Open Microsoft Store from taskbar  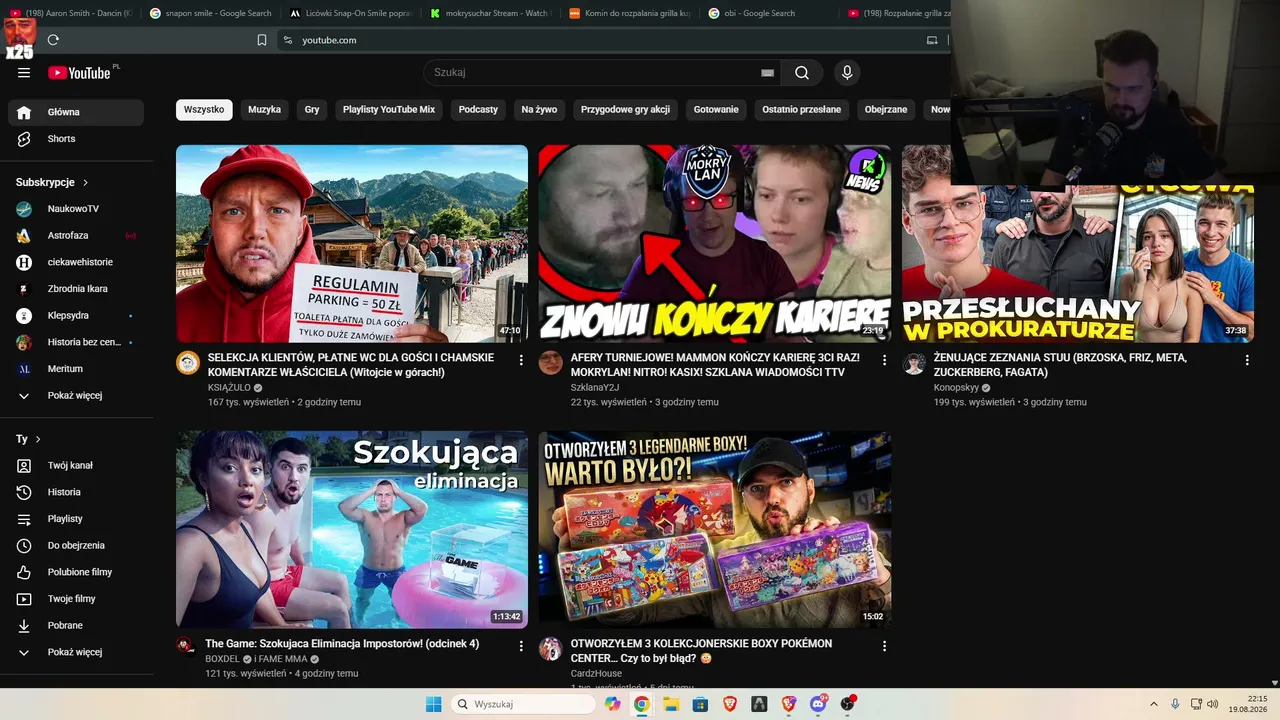(700, 704)
